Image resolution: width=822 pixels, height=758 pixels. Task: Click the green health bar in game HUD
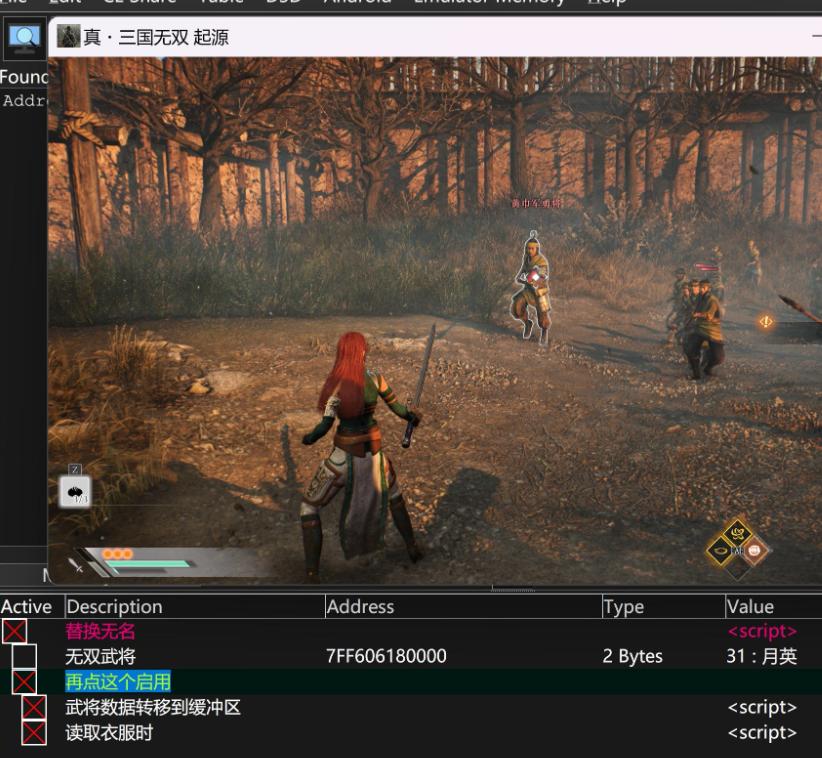pyautogui.click(x=148, y=564)
